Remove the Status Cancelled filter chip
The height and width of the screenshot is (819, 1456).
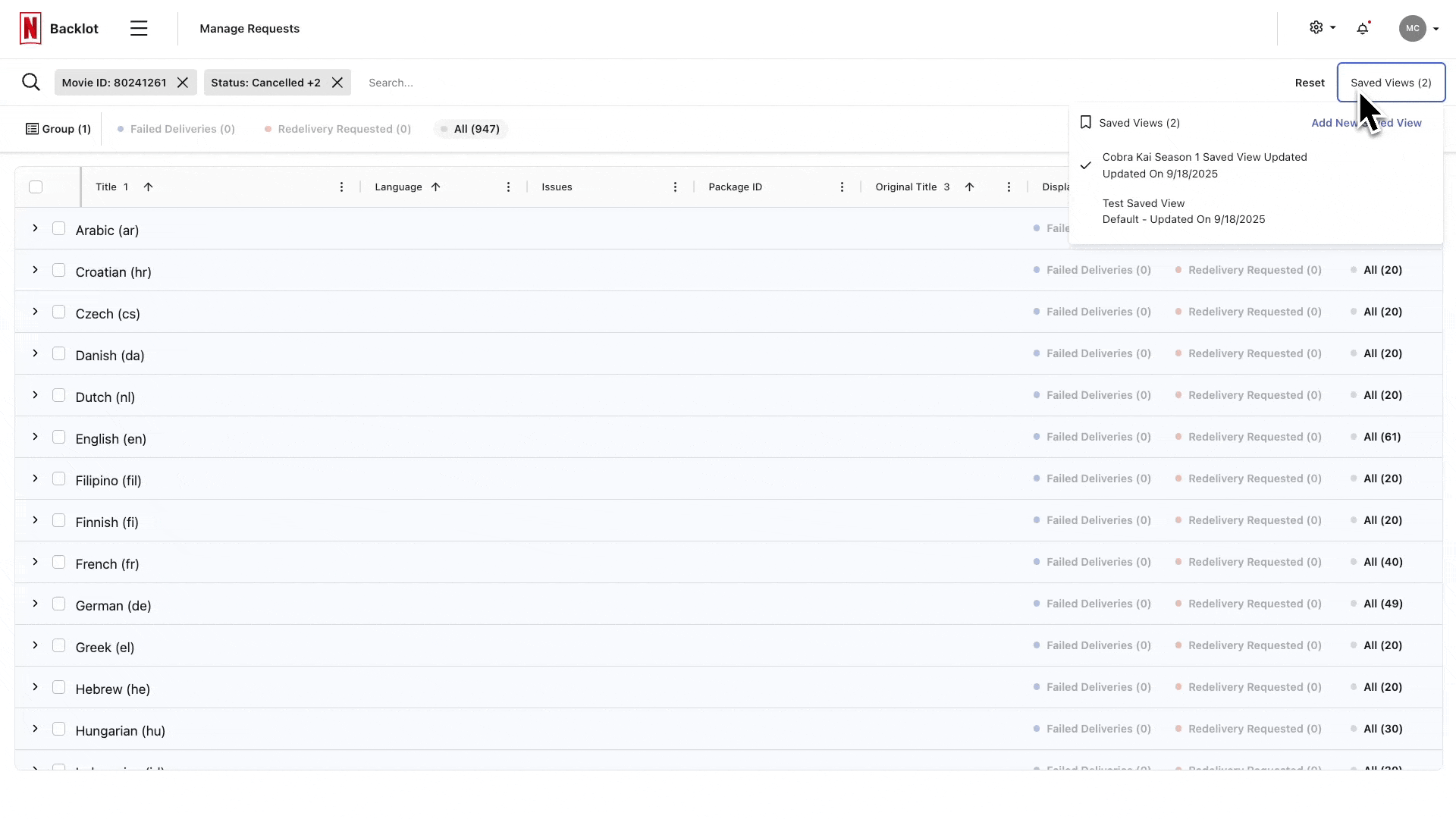pos(337,83)
